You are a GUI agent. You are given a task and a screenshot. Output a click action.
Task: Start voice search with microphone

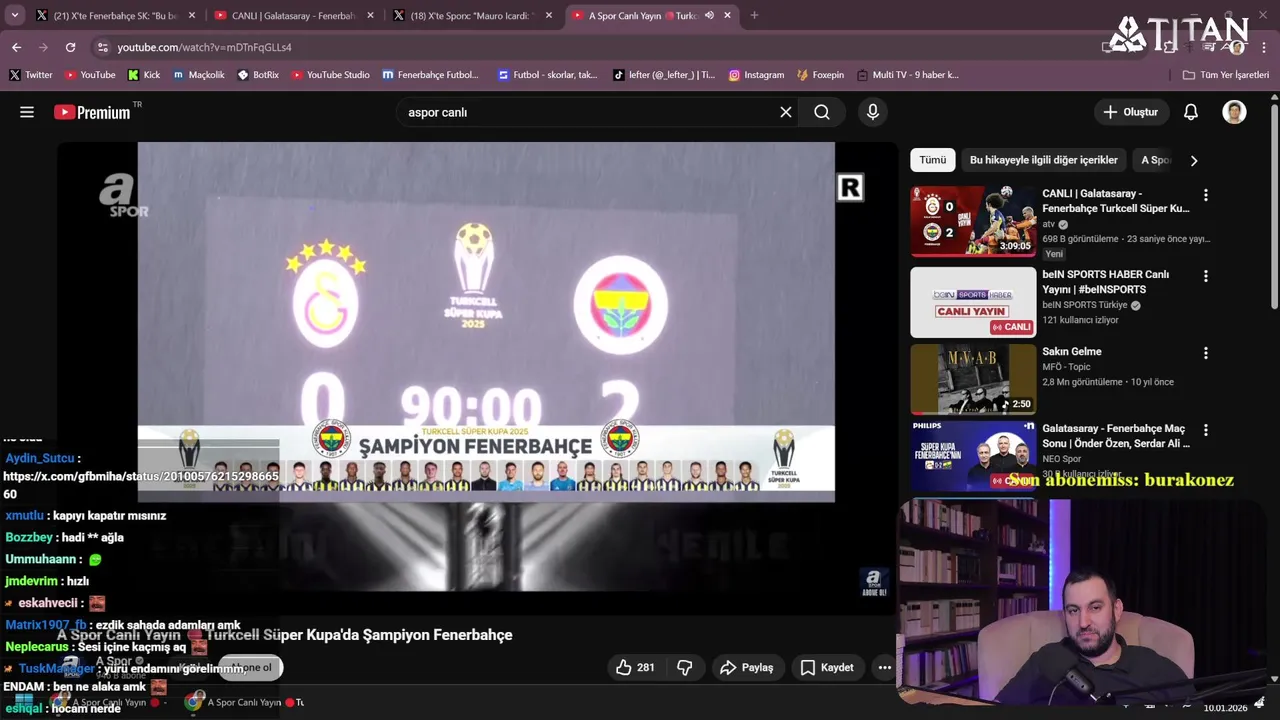click(873, 112)
